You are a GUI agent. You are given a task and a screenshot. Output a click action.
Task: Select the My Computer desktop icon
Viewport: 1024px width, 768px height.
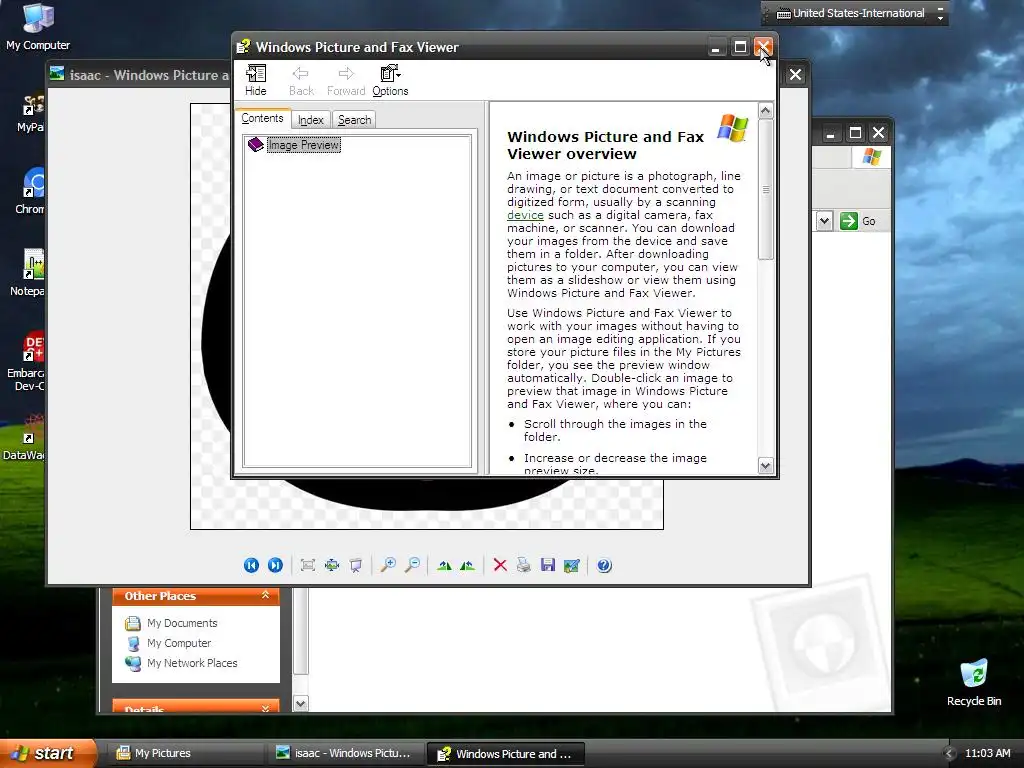point(38,26)
